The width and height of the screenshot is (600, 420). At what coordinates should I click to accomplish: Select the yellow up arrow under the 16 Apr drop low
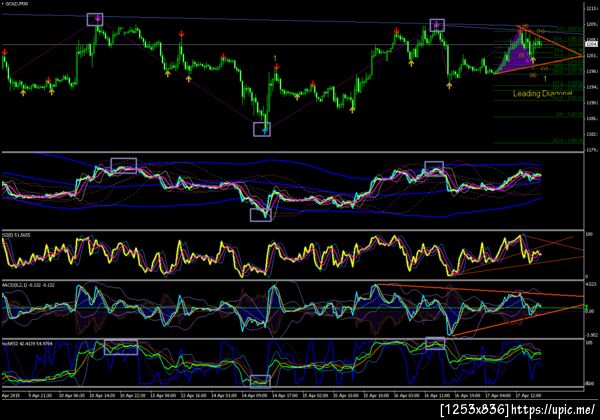coord(449,85)
